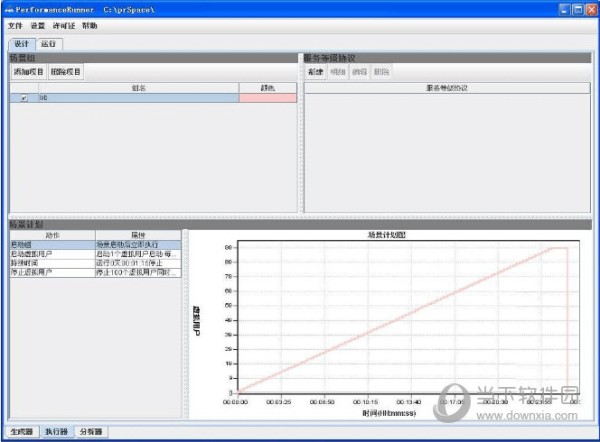Switch to the 分析器 bottom tab
600x442 pixels.
pos(90,432)
